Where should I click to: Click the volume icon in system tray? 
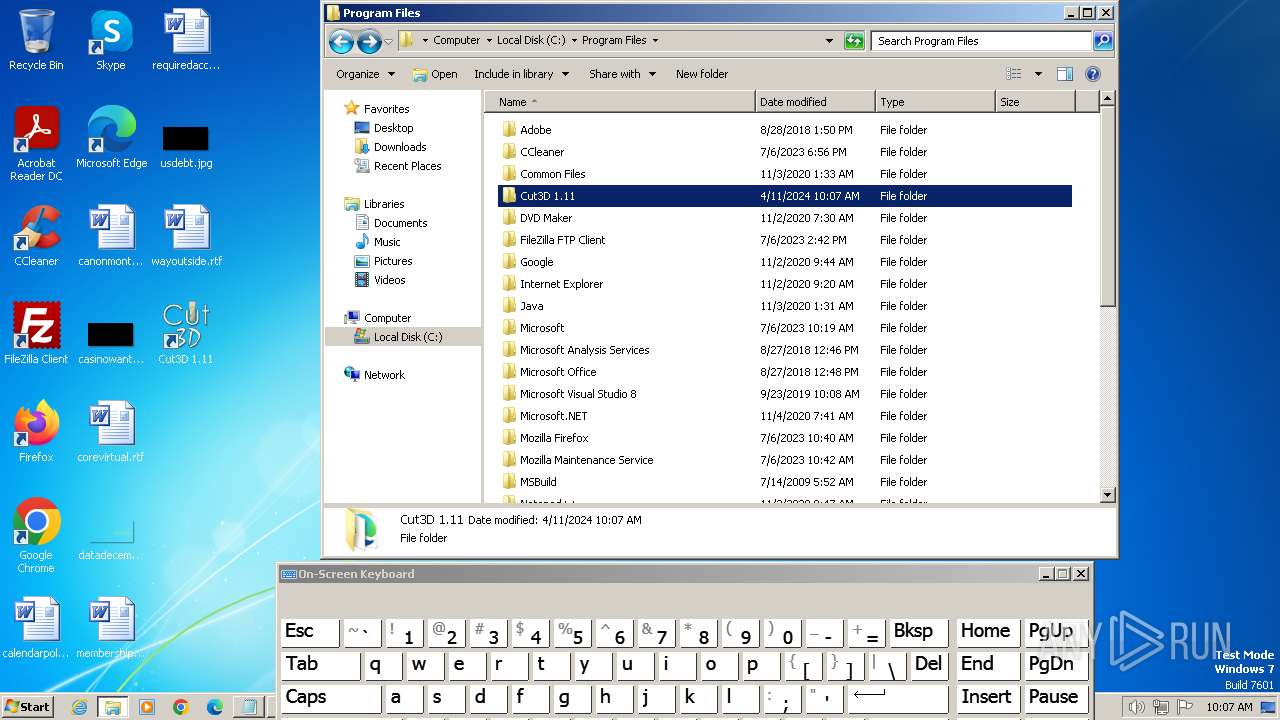point(1136,707)
